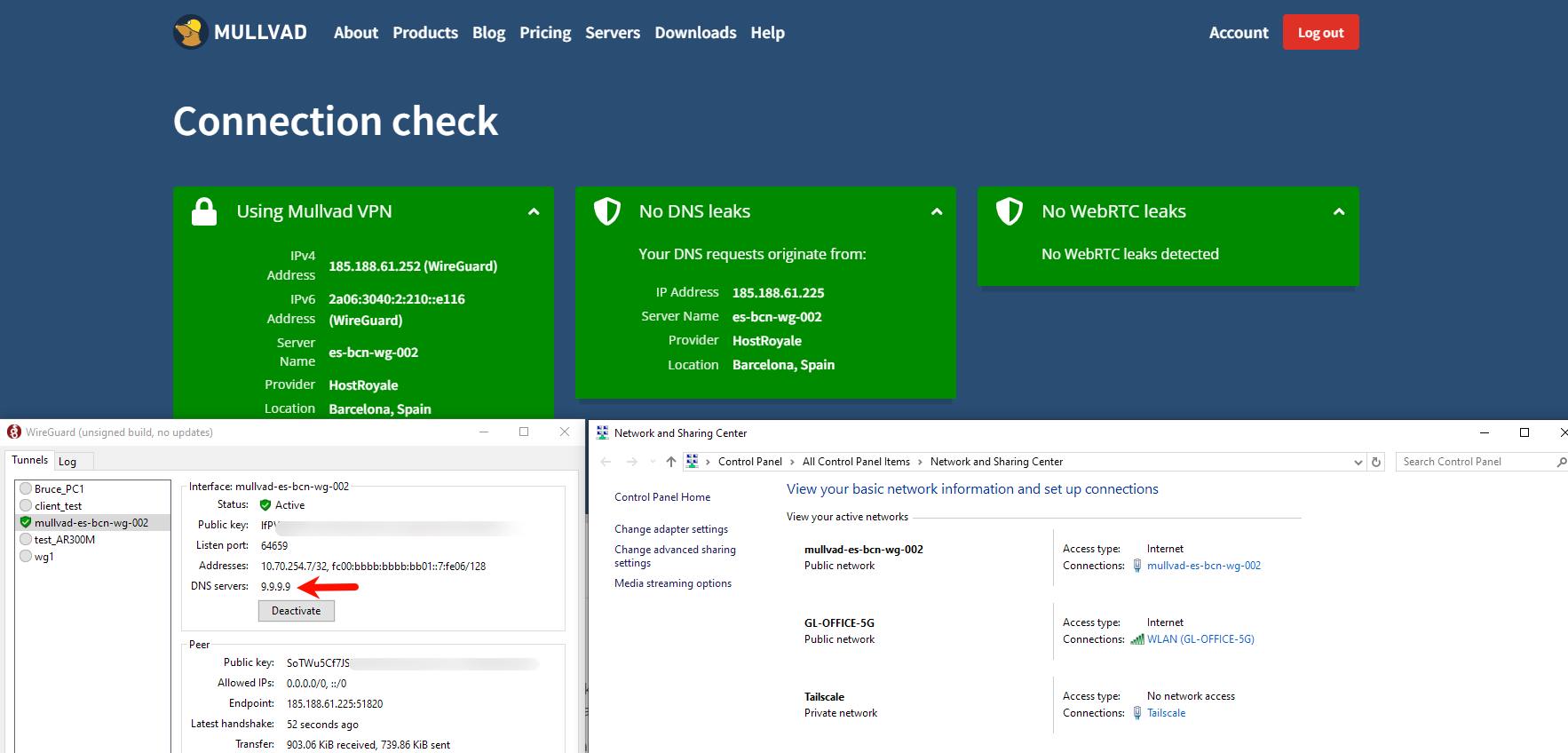The width and height of the screenshot is (1568, 753).
Task: Click the Log out button
Action: [1320, 33]
